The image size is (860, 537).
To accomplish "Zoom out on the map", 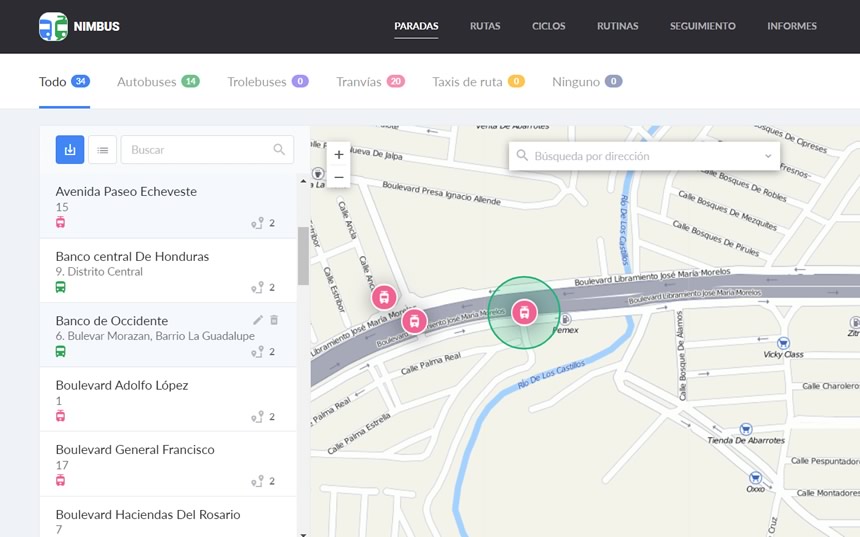I will tap(339, 177).
